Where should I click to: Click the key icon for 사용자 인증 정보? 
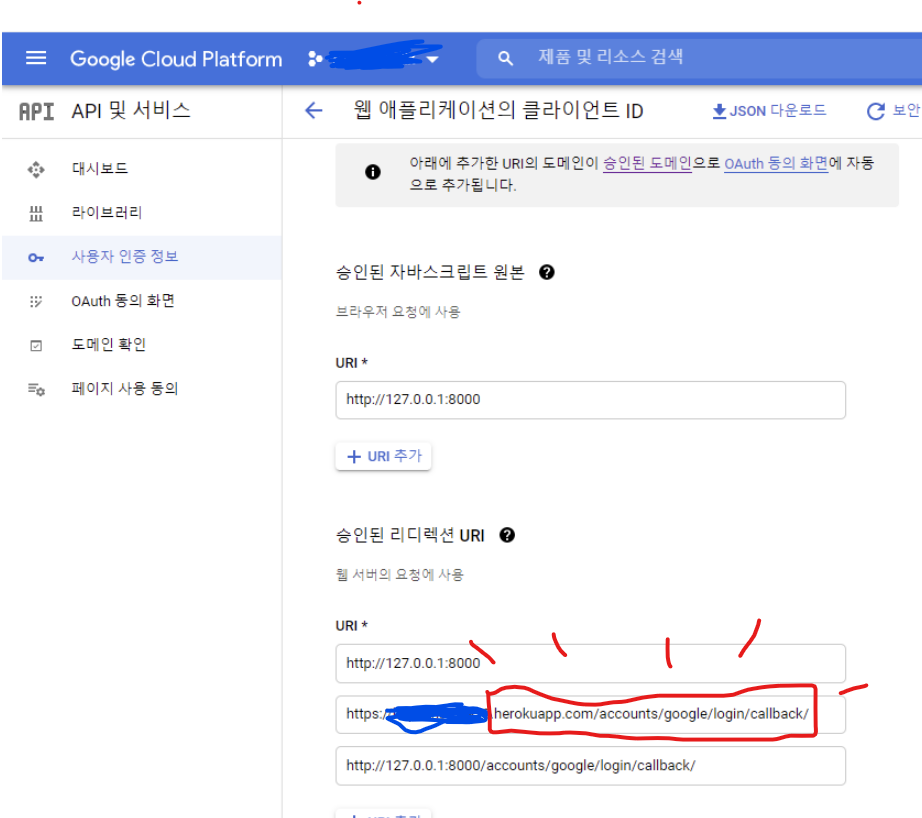(x=36, y=258)
